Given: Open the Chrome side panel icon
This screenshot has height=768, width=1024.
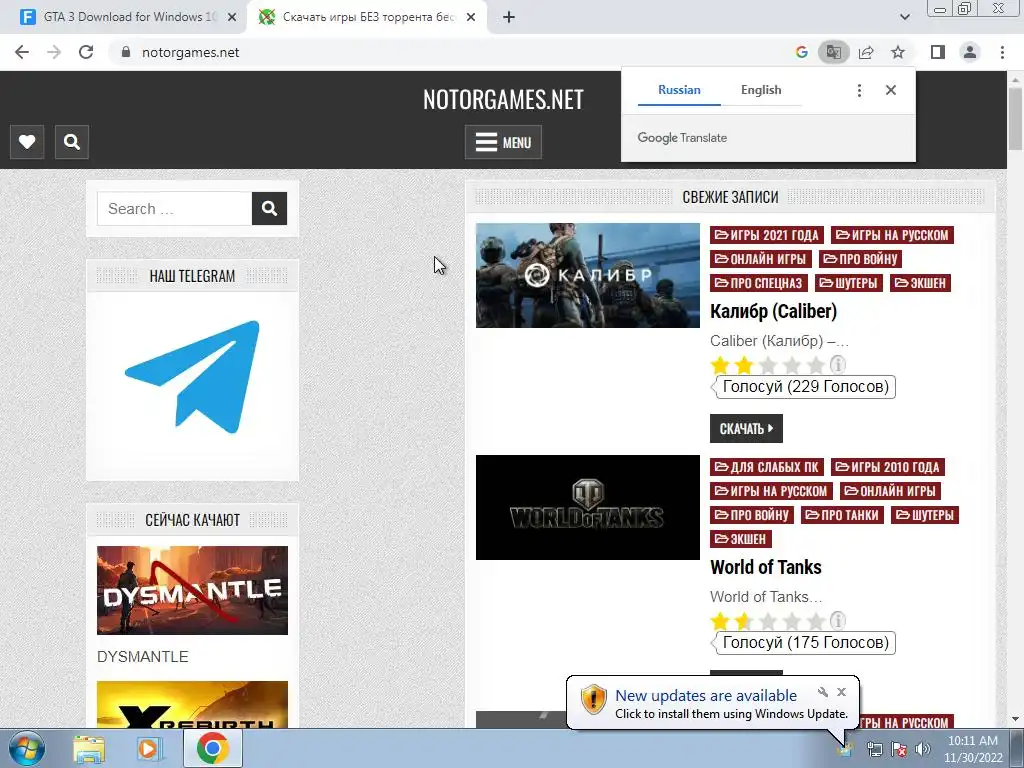Looking at the screenshot, I should pos(938,52).
